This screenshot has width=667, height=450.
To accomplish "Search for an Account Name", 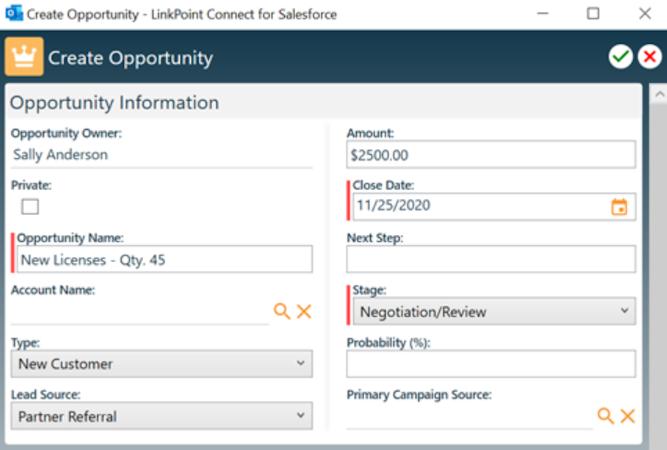I will 282,312.
